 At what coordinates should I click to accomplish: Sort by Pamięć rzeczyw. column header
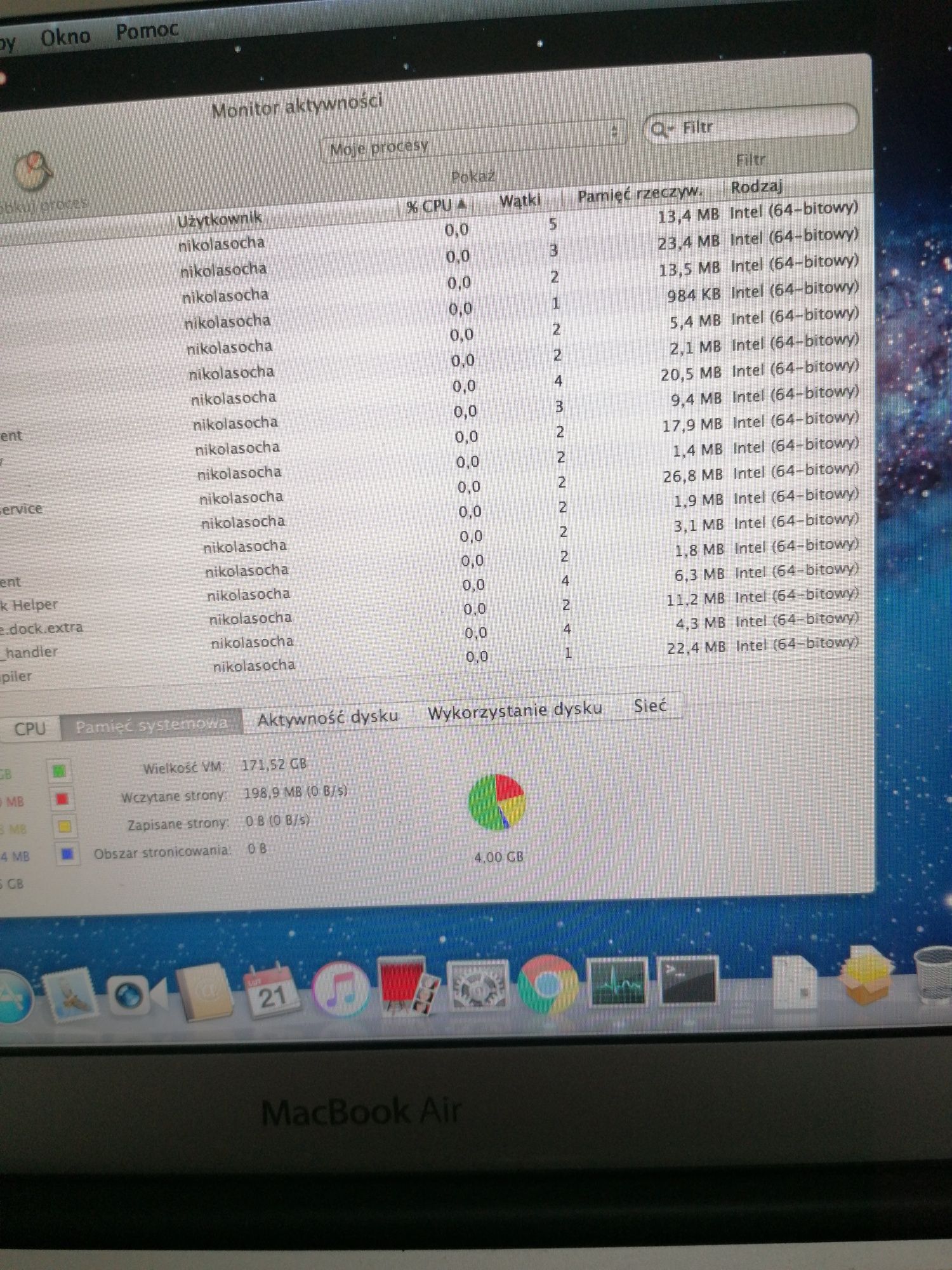[x=640, y=194]
